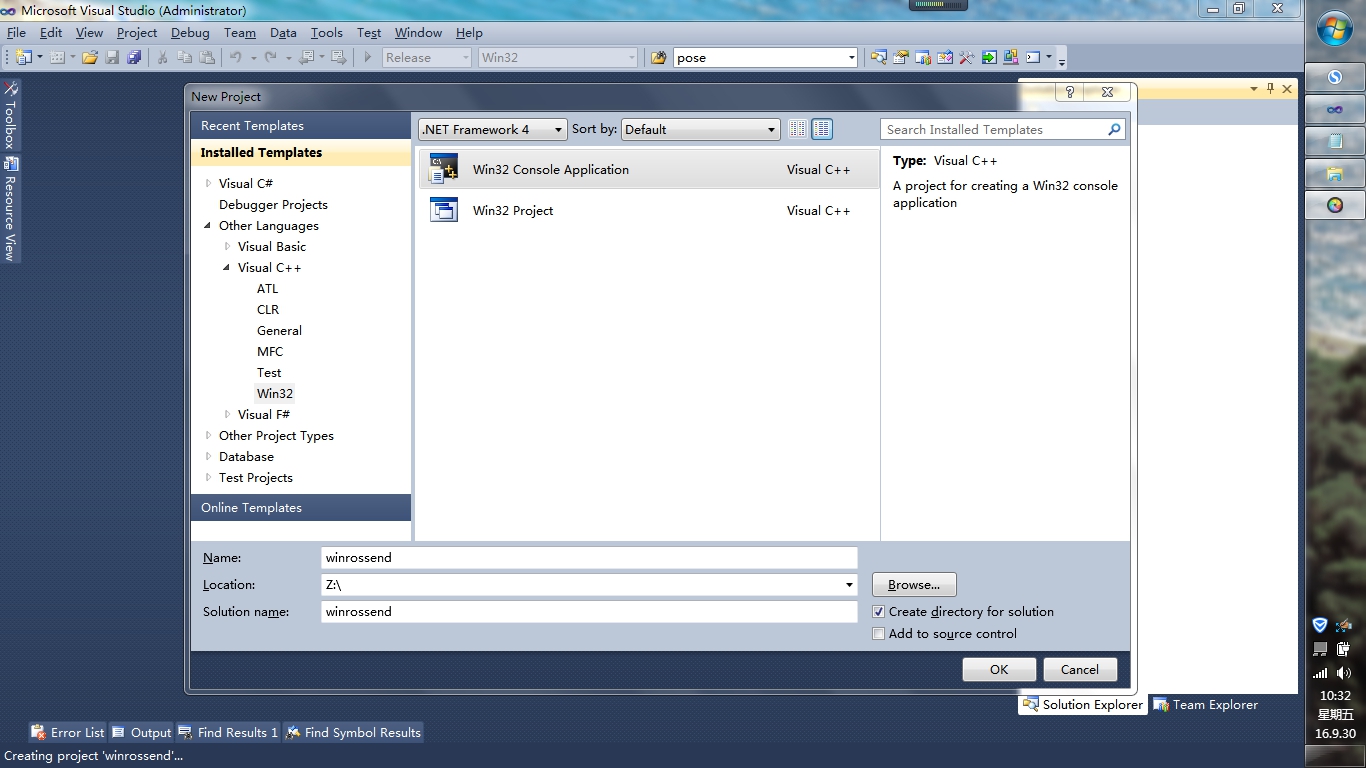
Task: Click the Browse... button
Action: pos(914,584)
